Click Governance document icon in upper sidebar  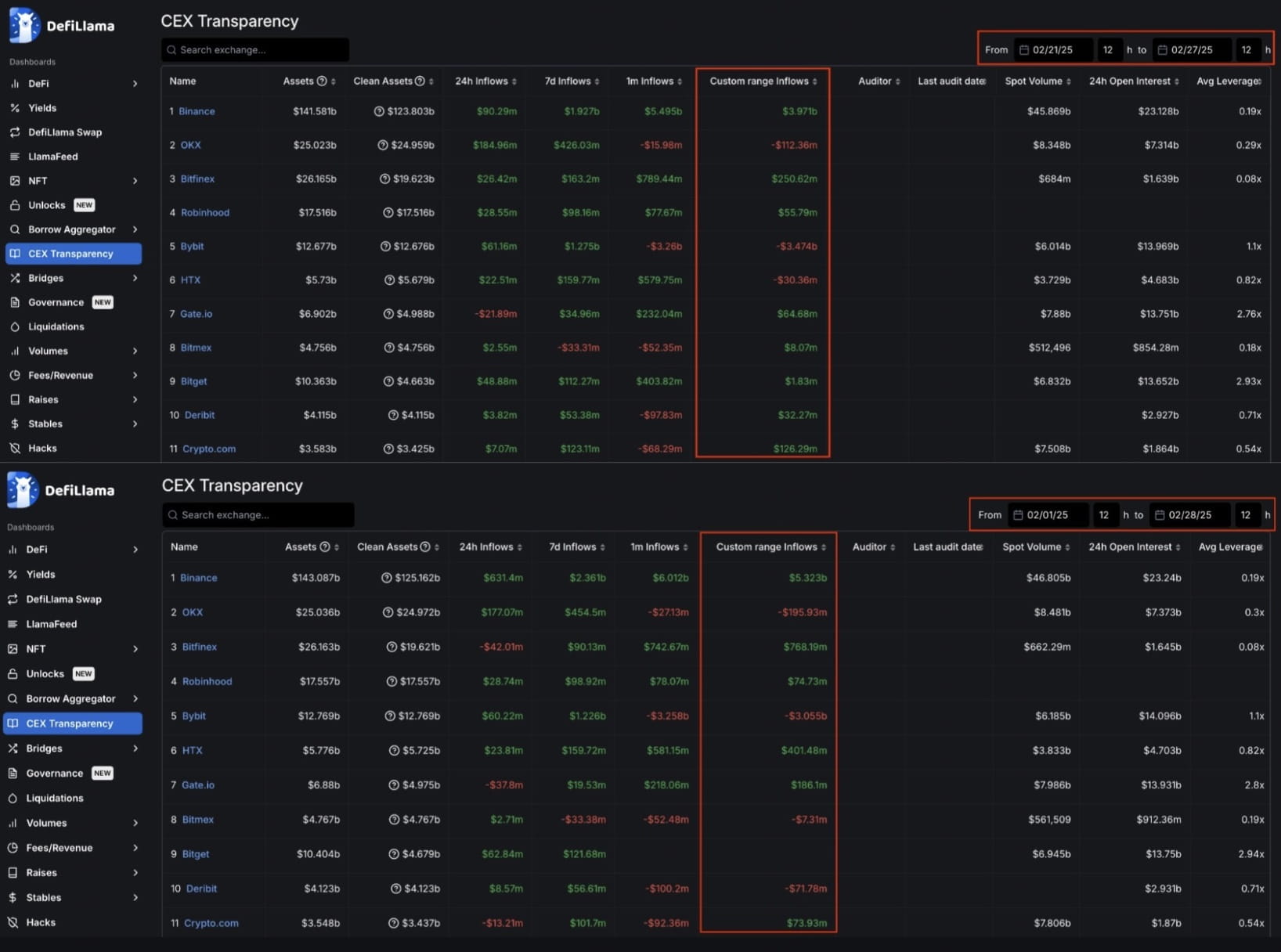[x=15, y=302]
